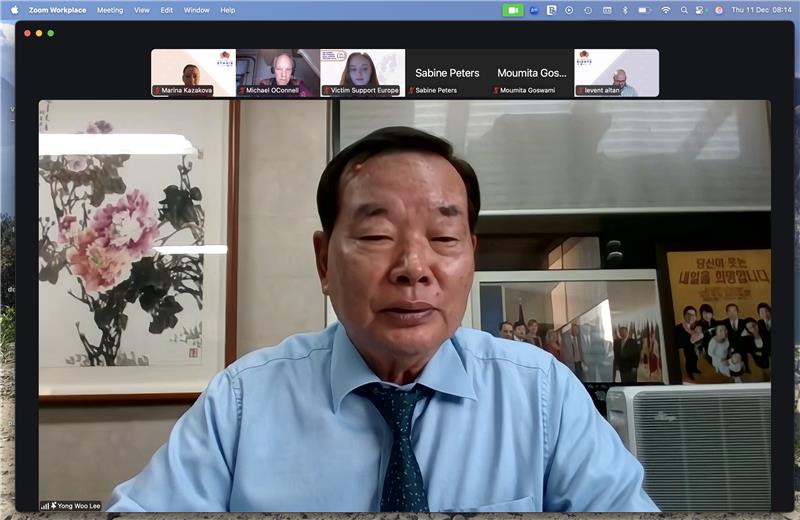
Task: Click the date and time in menu bar
Action: tap(761, 10)
